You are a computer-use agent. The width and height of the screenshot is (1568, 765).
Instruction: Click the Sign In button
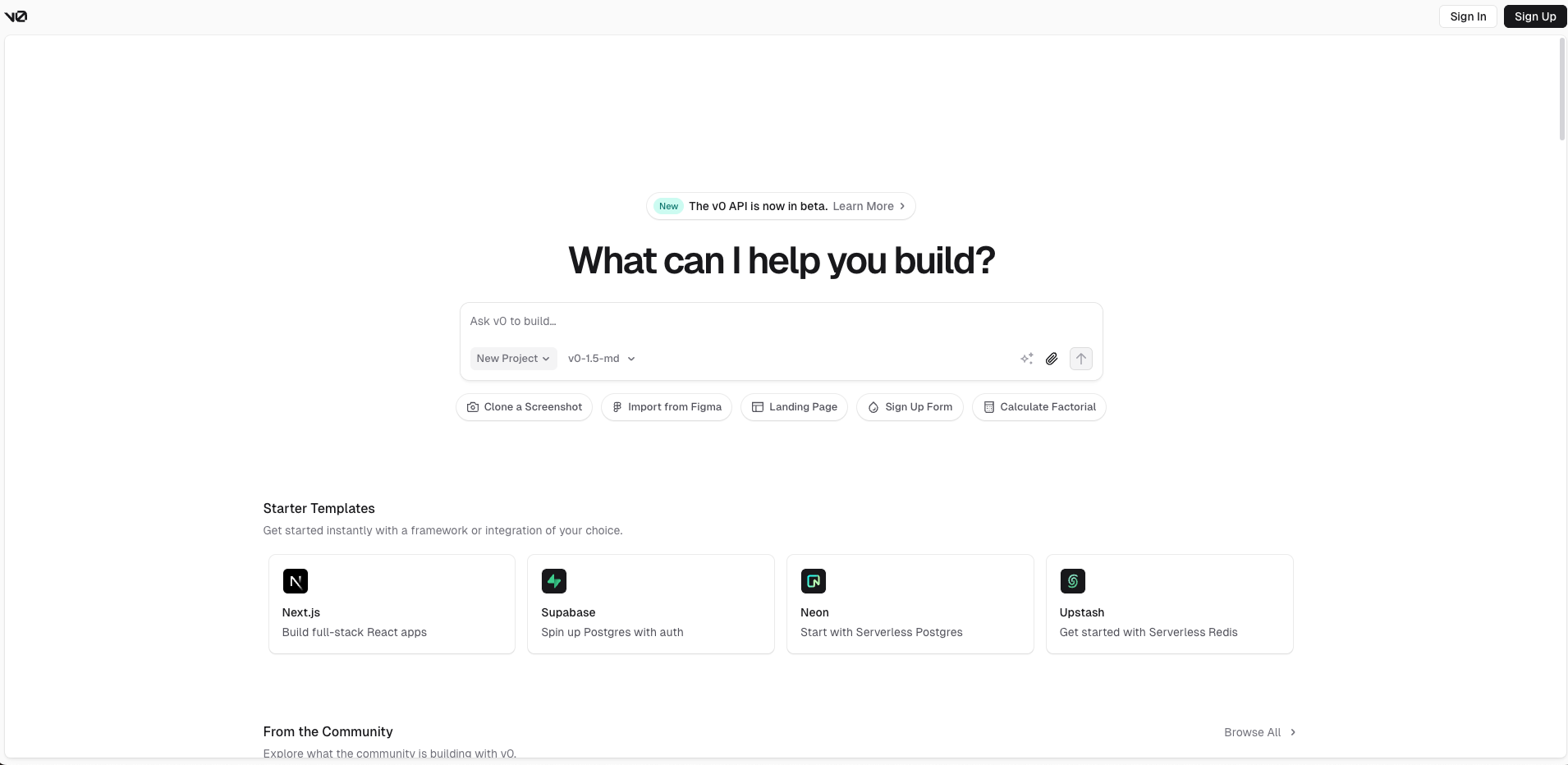point(1468,16)
